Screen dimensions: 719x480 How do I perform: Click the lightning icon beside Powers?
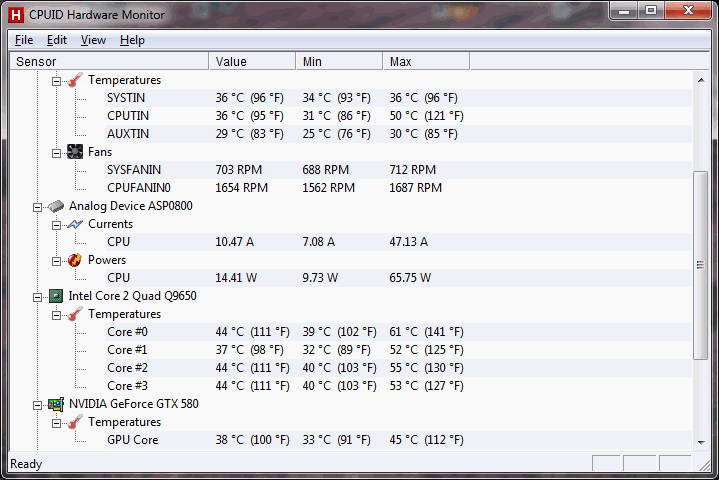tap(75, 260)
